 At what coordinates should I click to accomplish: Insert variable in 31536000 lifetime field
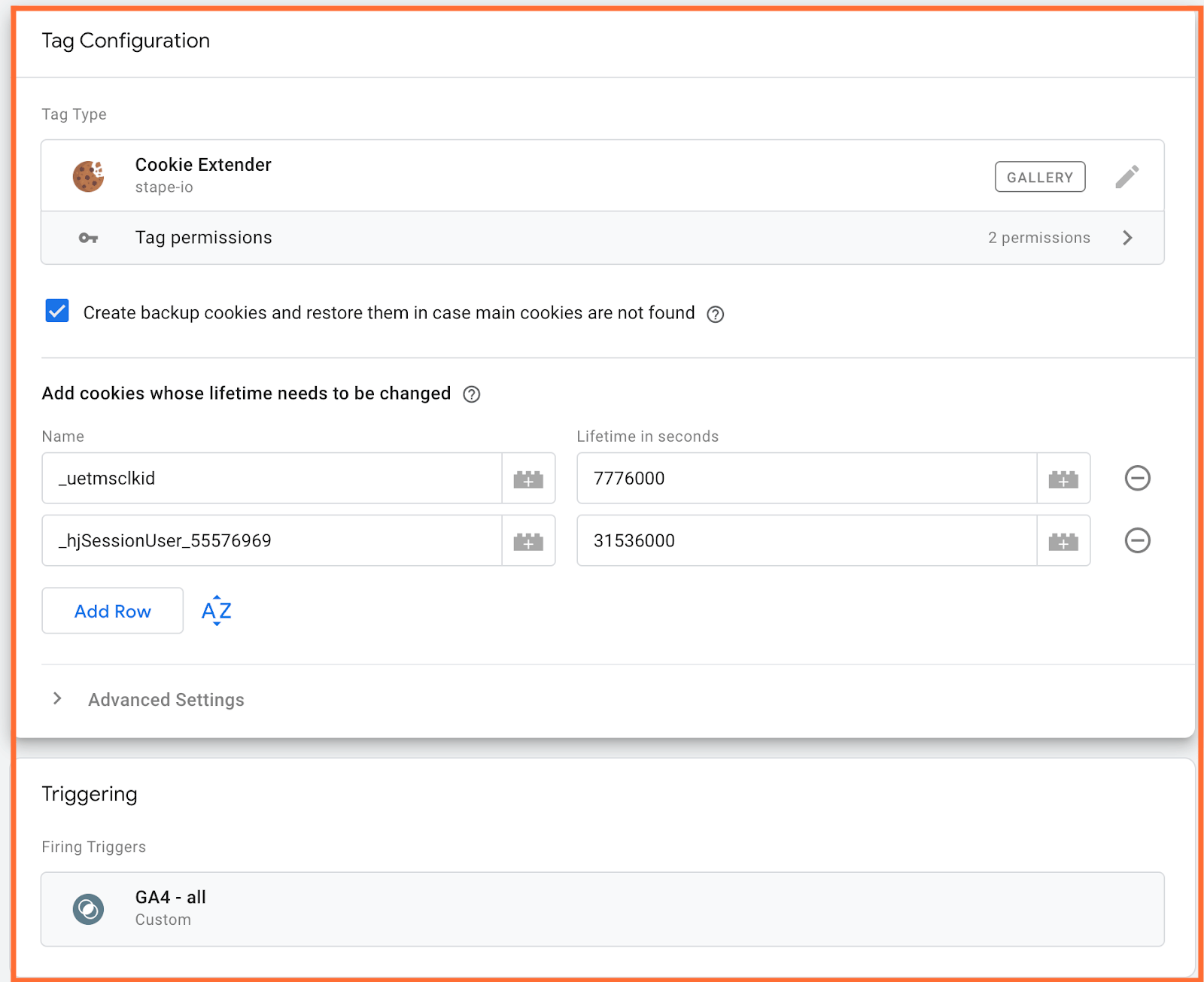point(1063,541)
